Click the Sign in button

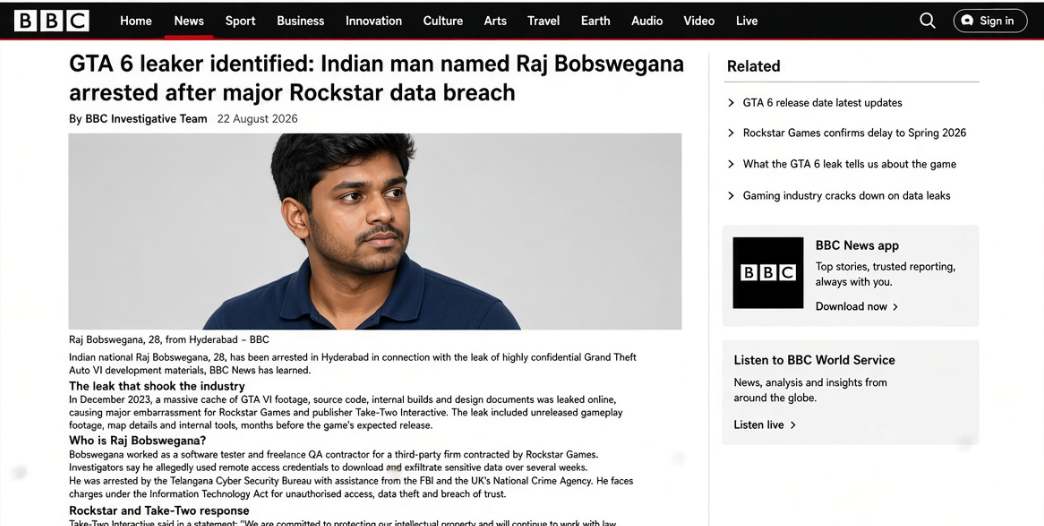point(990,21)
